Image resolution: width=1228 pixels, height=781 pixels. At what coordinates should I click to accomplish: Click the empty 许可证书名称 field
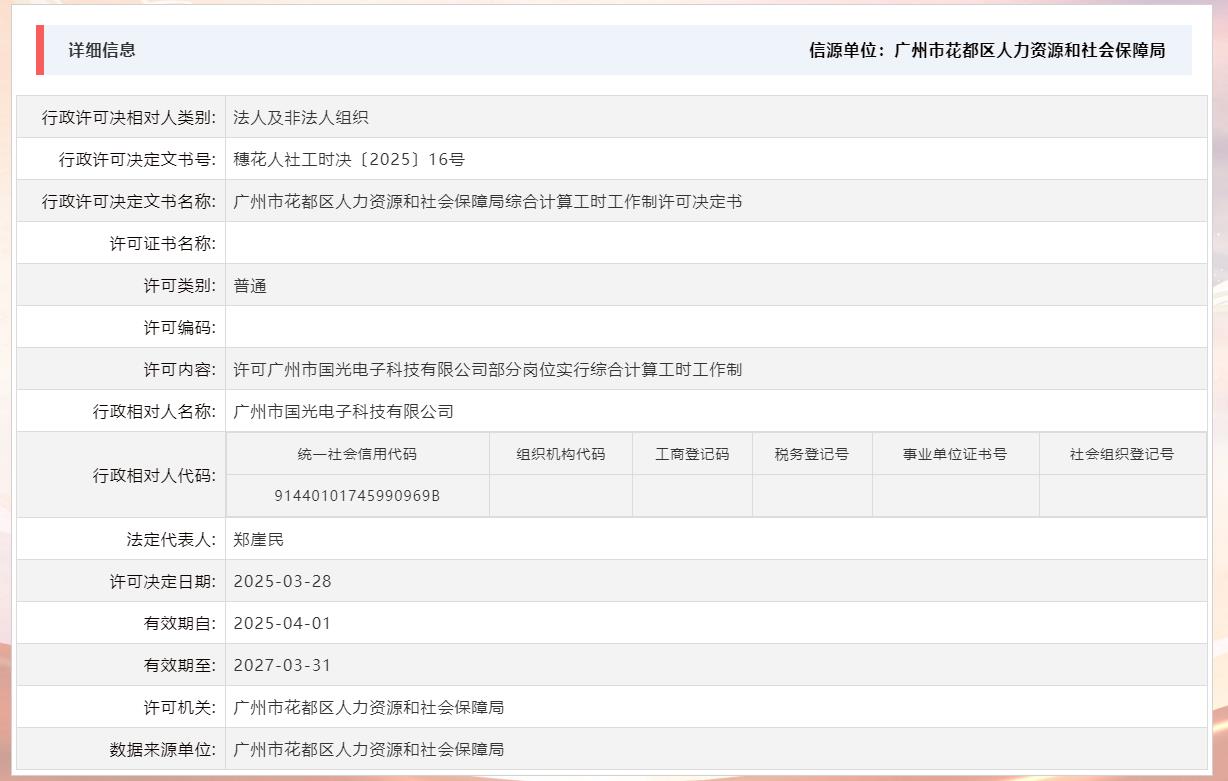tap(400, 243)
